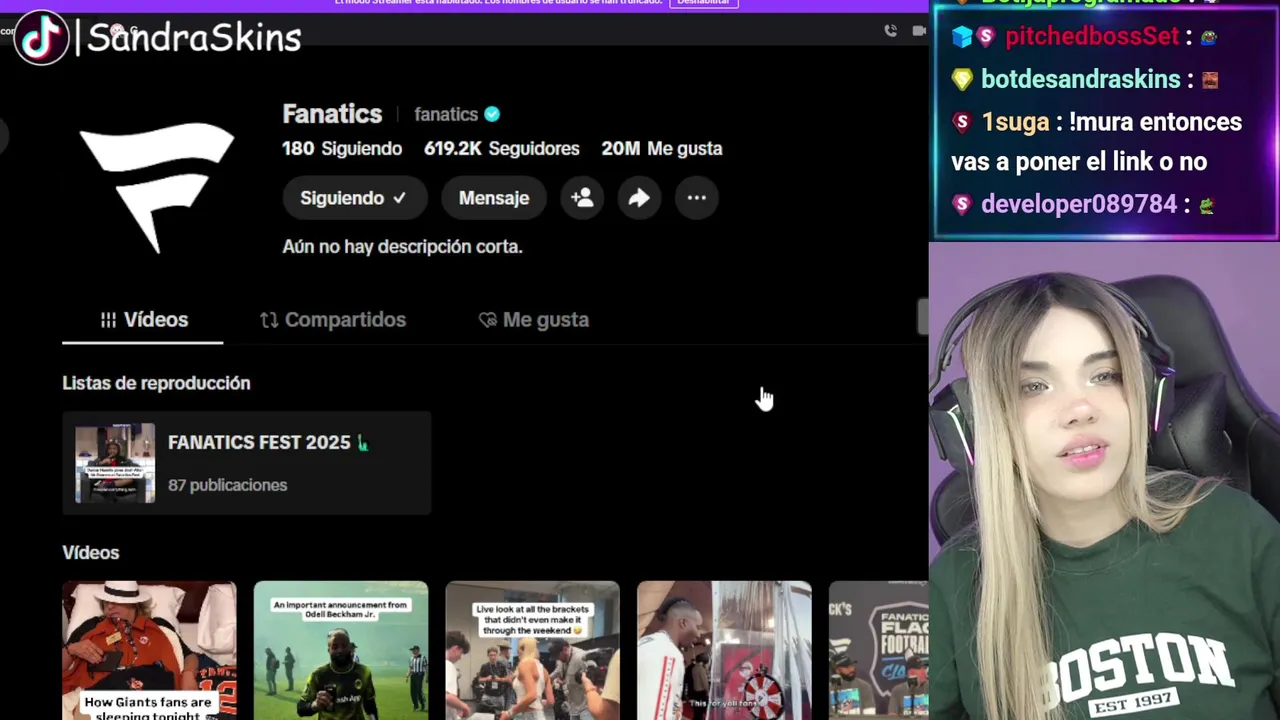
Task: Click the verified badge next to fanatics
Action: pyautogui.click(x=492, y=114)
